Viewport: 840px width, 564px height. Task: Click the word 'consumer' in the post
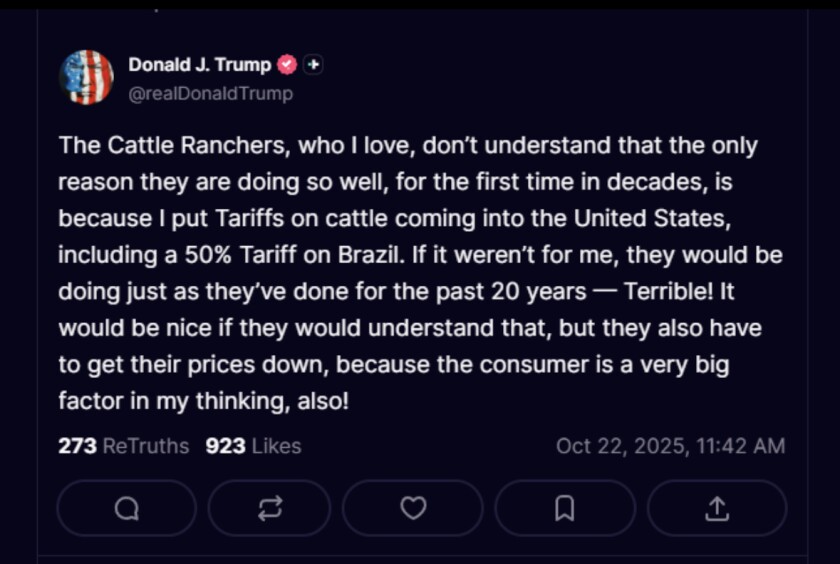(x=503, y=365)
